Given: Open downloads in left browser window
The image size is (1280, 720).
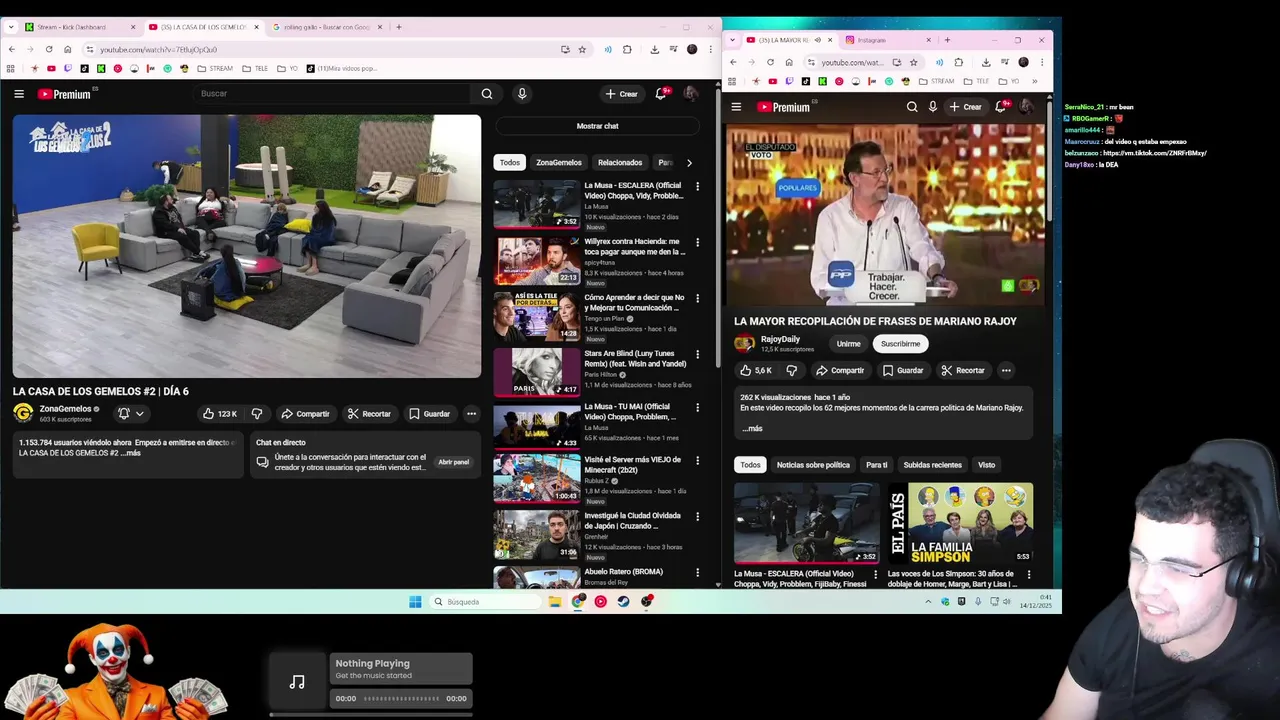Looking at the screenshot, I should click(x=654, y=49).
